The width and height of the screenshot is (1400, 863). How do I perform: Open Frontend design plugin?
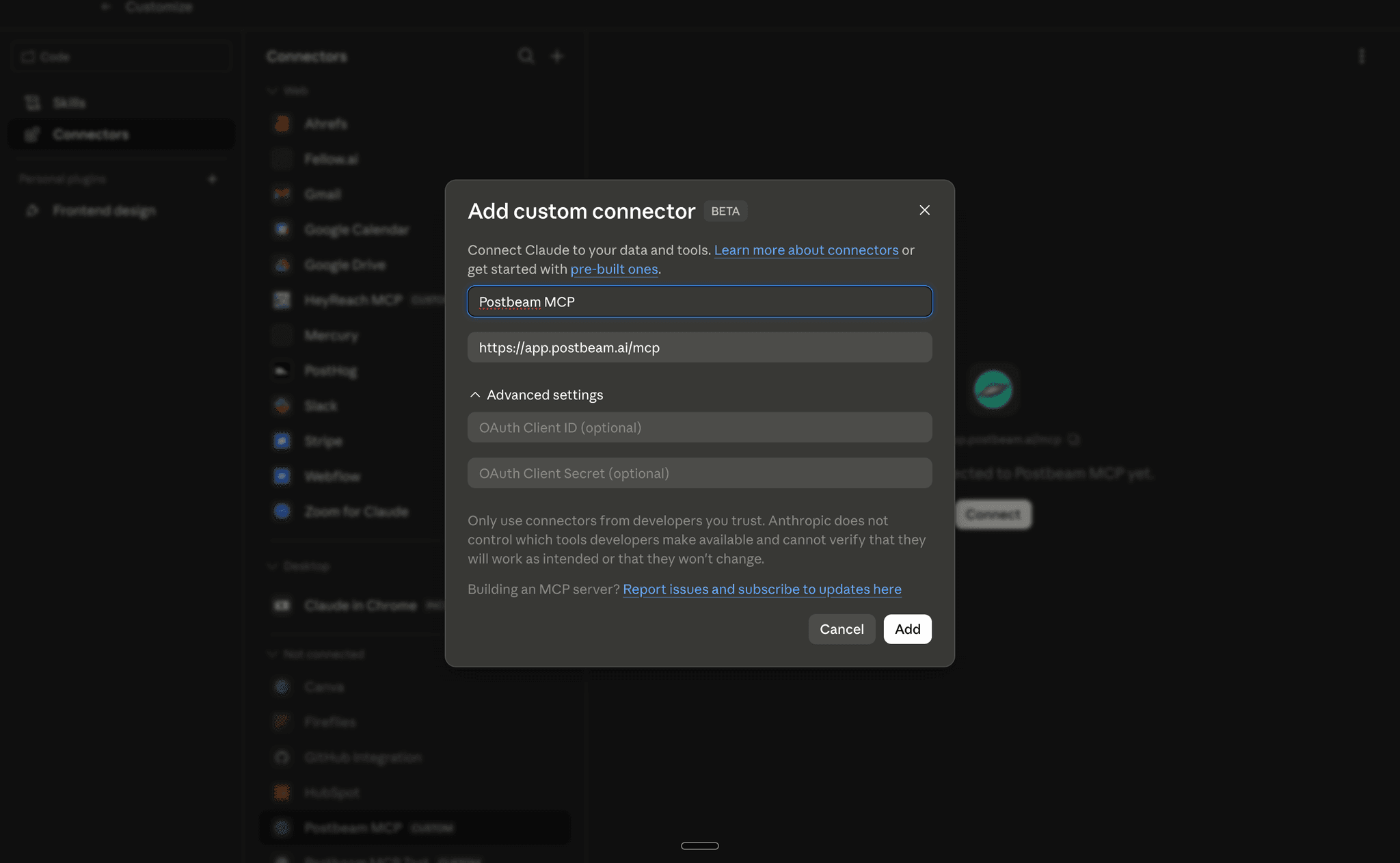[x=122, y=211]
